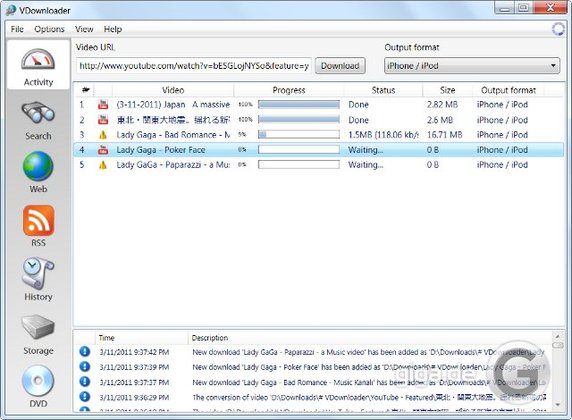Click the Video URL input field
The height and width of the screenshot is (420, 572).
[194, 66]
